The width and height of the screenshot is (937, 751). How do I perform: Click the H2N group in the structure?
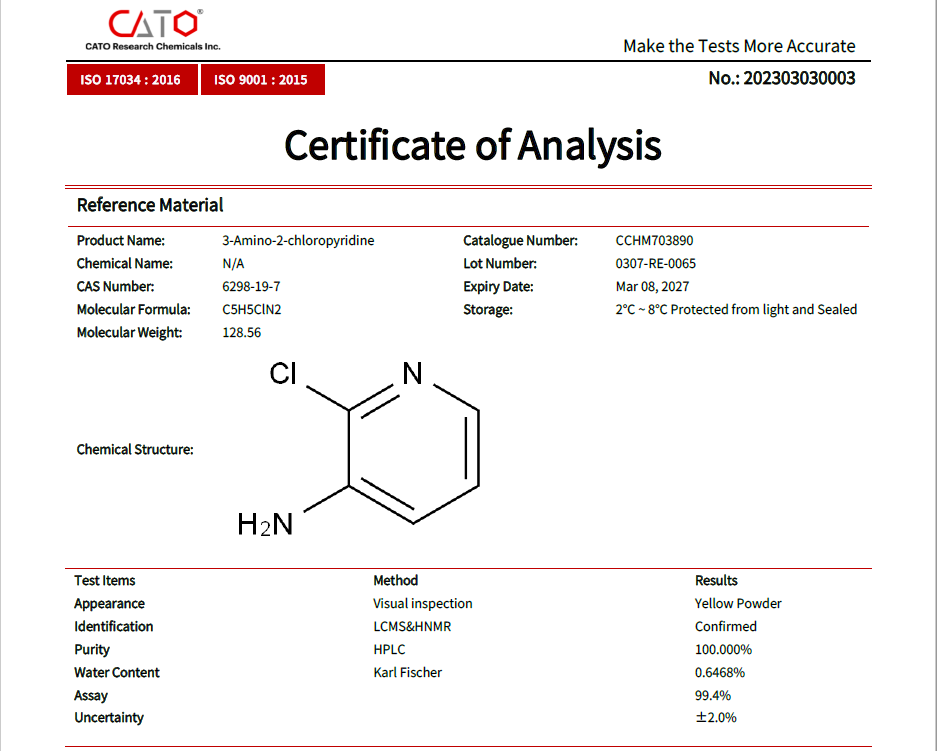[265, 524]
